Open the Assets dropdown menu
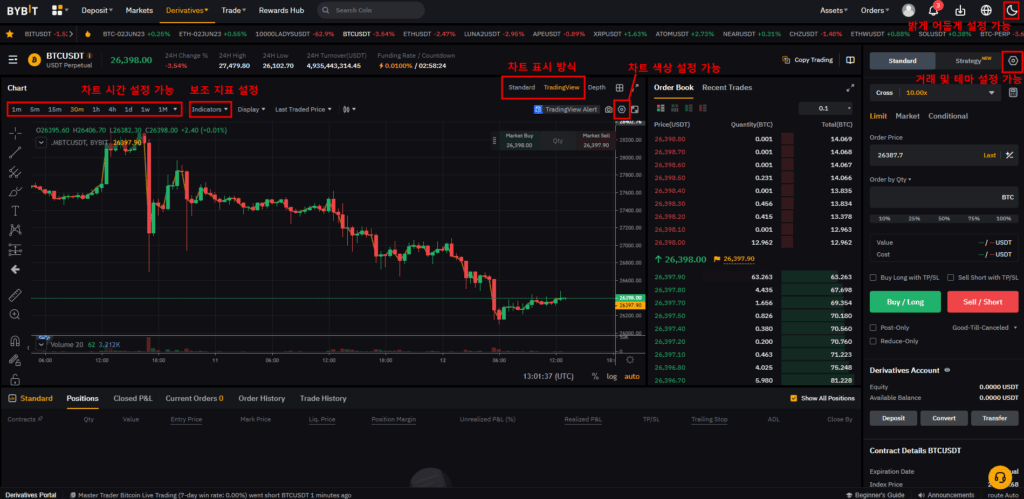Screen dimensions: 1024x499 coord(834,10)
